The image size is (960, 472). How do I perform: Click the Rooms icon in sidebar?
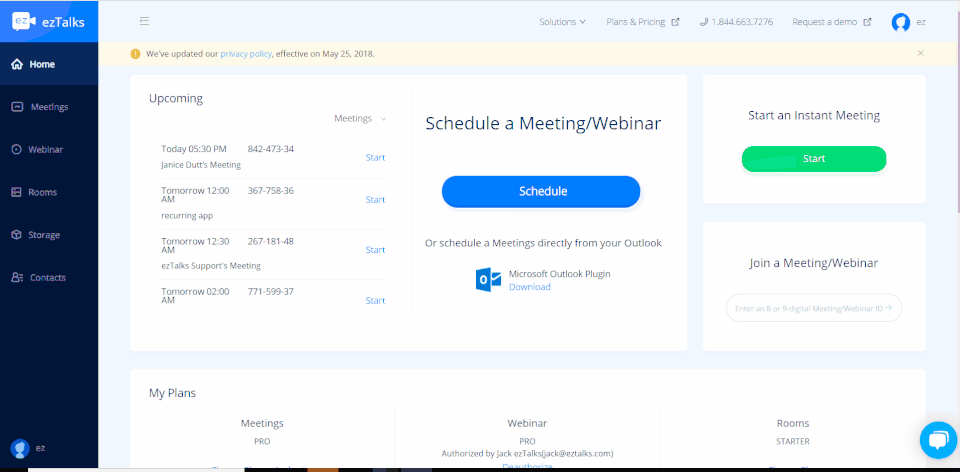(17, 192)
